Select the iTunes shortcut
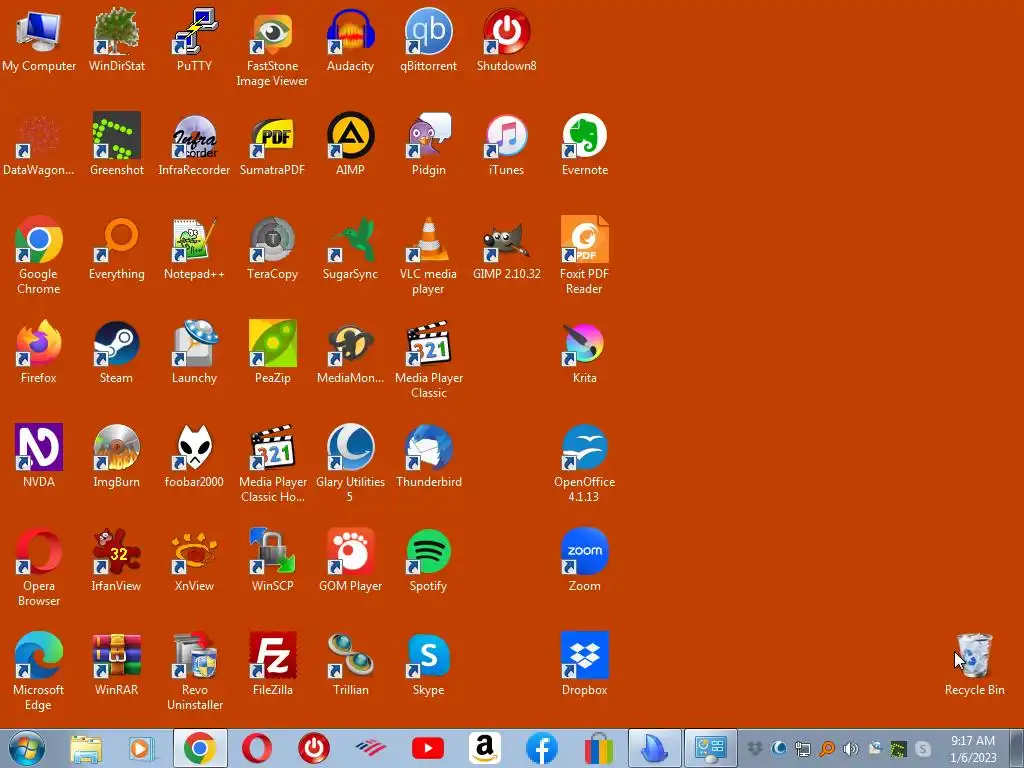 (507, 135)
